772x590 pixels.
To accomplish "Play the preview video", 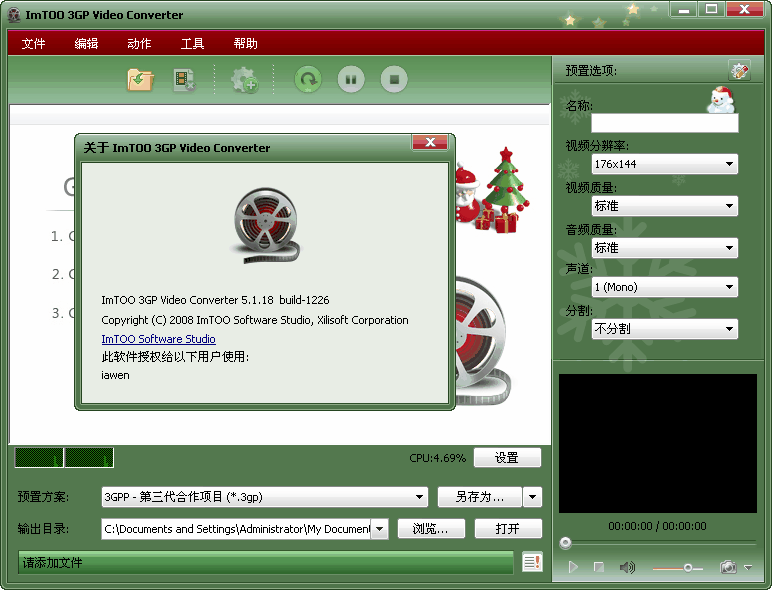I will pyautogui.click(x=573, y=567).
